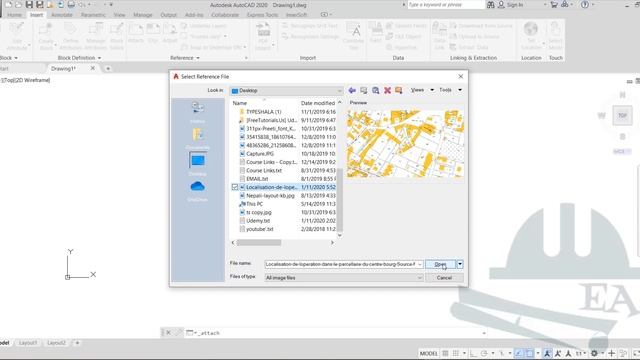The image size is (640, 360).
Task: Close the Select Reference File dialog
Action: click(460, 76)
